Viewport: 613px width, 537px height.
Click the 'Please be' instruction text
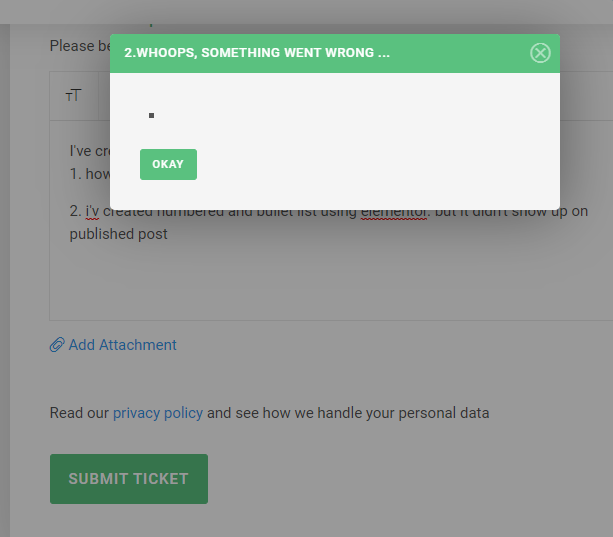80,46
